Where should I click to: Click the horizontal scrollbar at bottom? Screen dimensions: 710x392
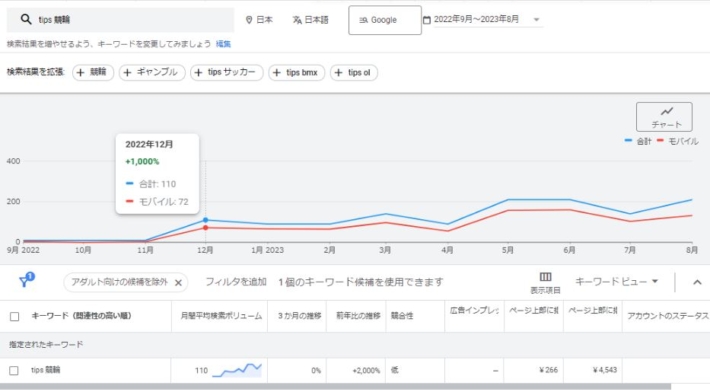335,387
